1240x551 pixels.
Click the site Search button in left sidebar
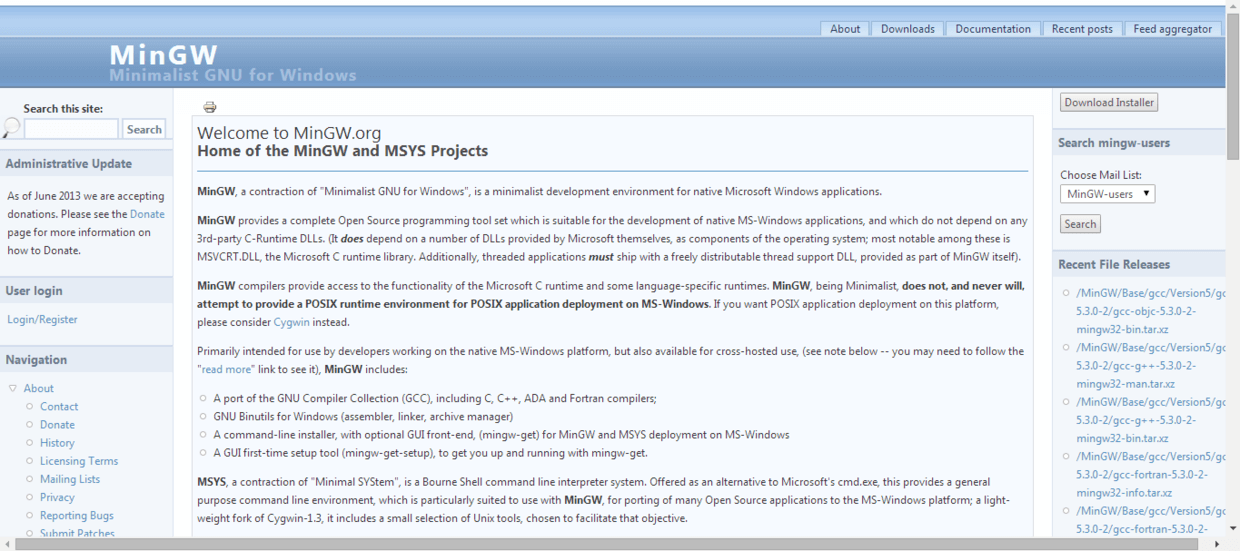(144, 129)
